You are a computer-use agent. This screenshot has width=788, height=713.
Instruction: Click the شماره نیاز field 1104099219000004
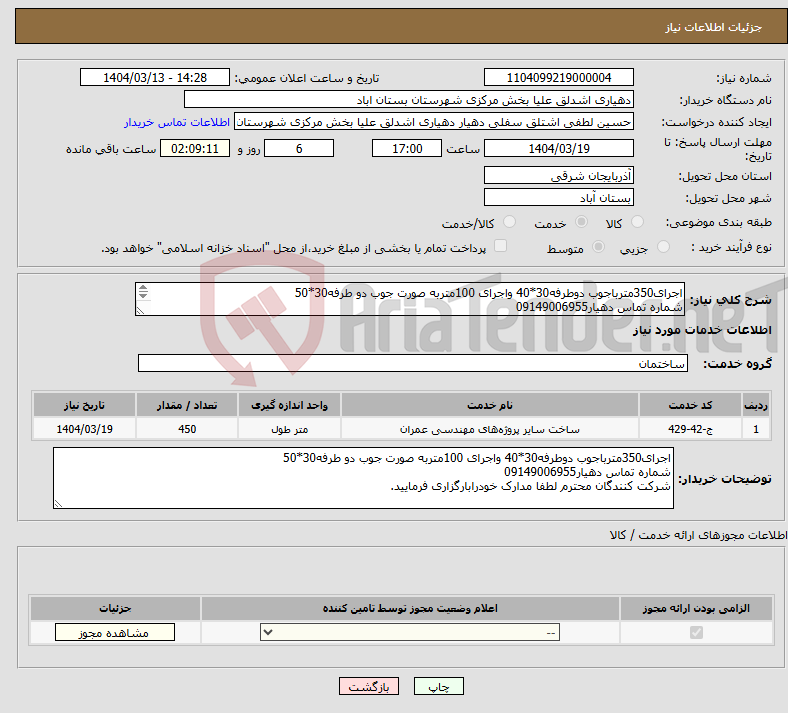point(559,77)
